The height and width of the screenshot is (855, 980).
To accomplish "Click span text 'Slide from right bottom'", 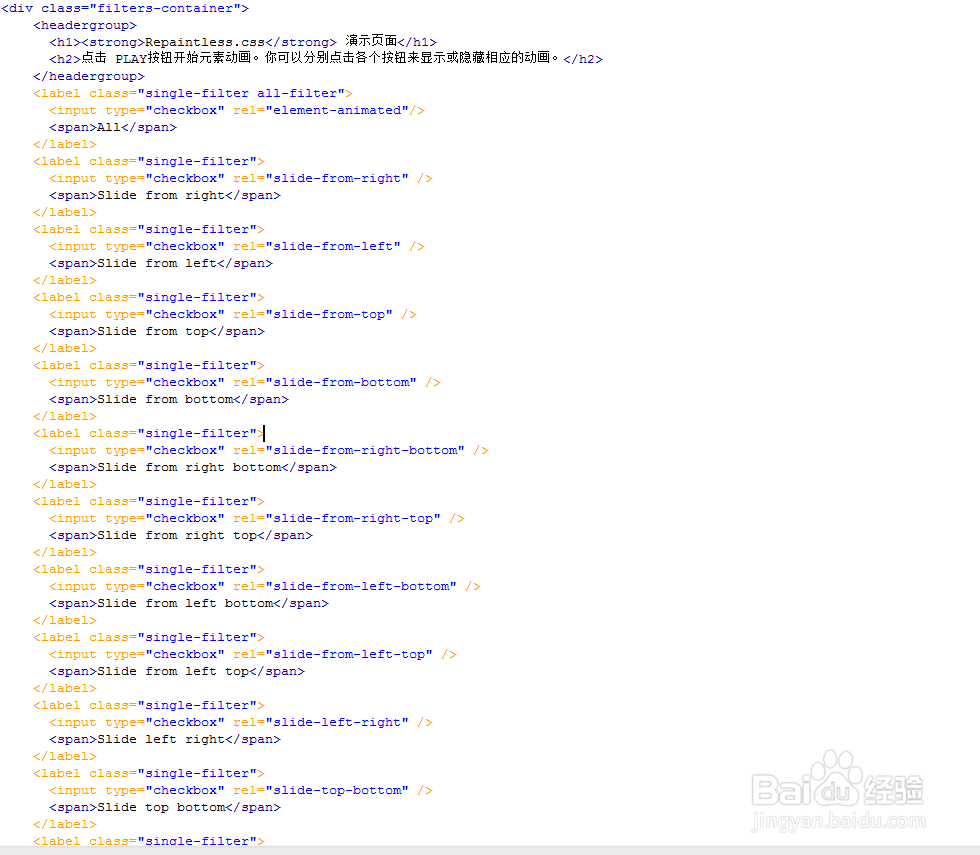I will tap(189, 468).
